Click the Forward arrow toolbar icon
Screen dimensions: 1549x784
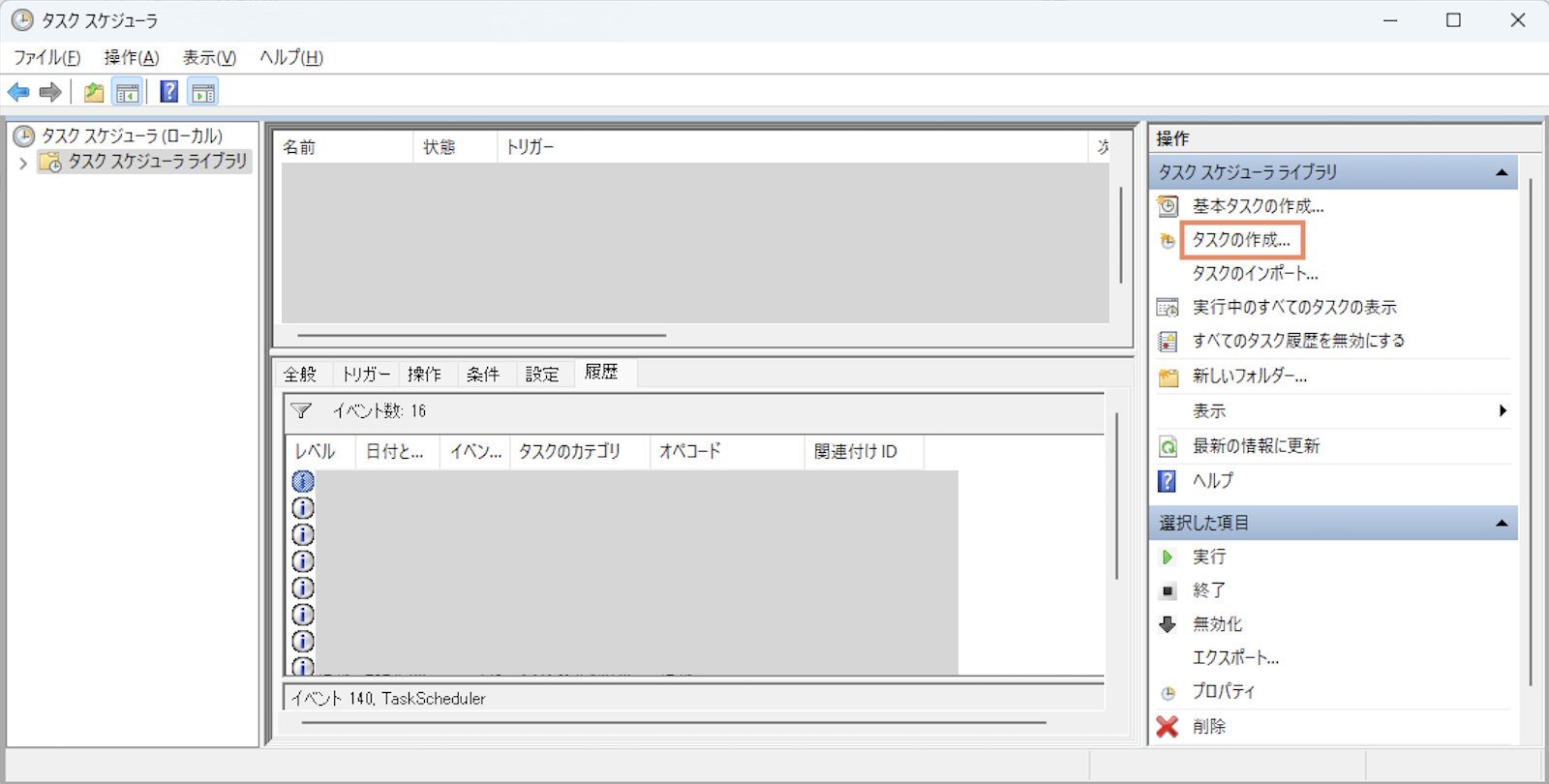tap(50, 92)
